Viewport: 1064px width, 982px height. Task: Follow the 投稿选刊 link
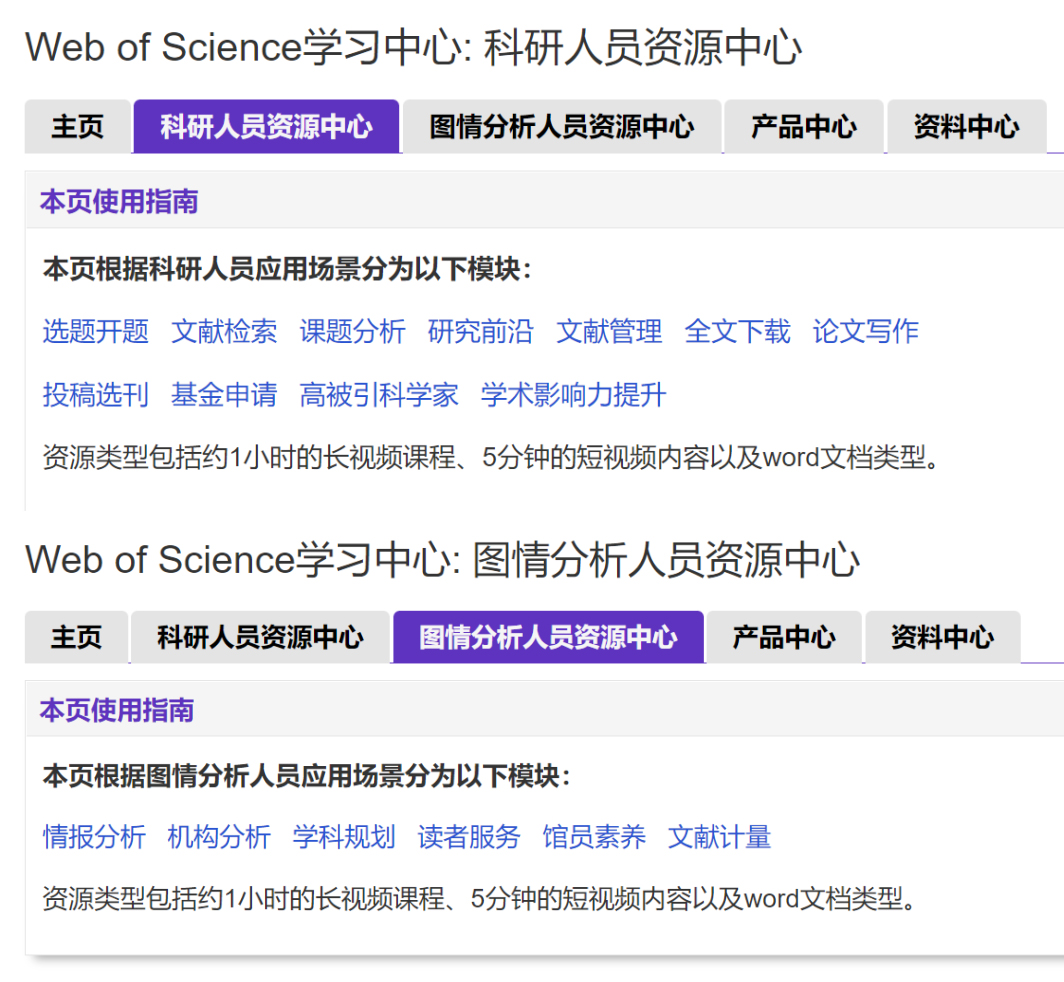point(96,394)
